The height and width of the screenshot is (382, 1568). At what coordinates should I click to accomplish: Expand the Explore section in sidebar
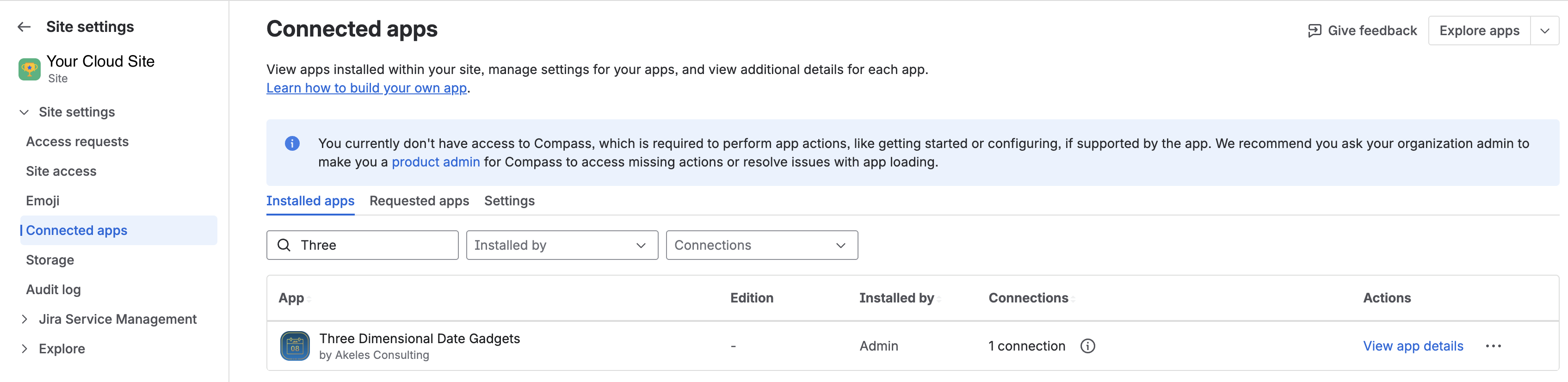[x=25, y=349]
